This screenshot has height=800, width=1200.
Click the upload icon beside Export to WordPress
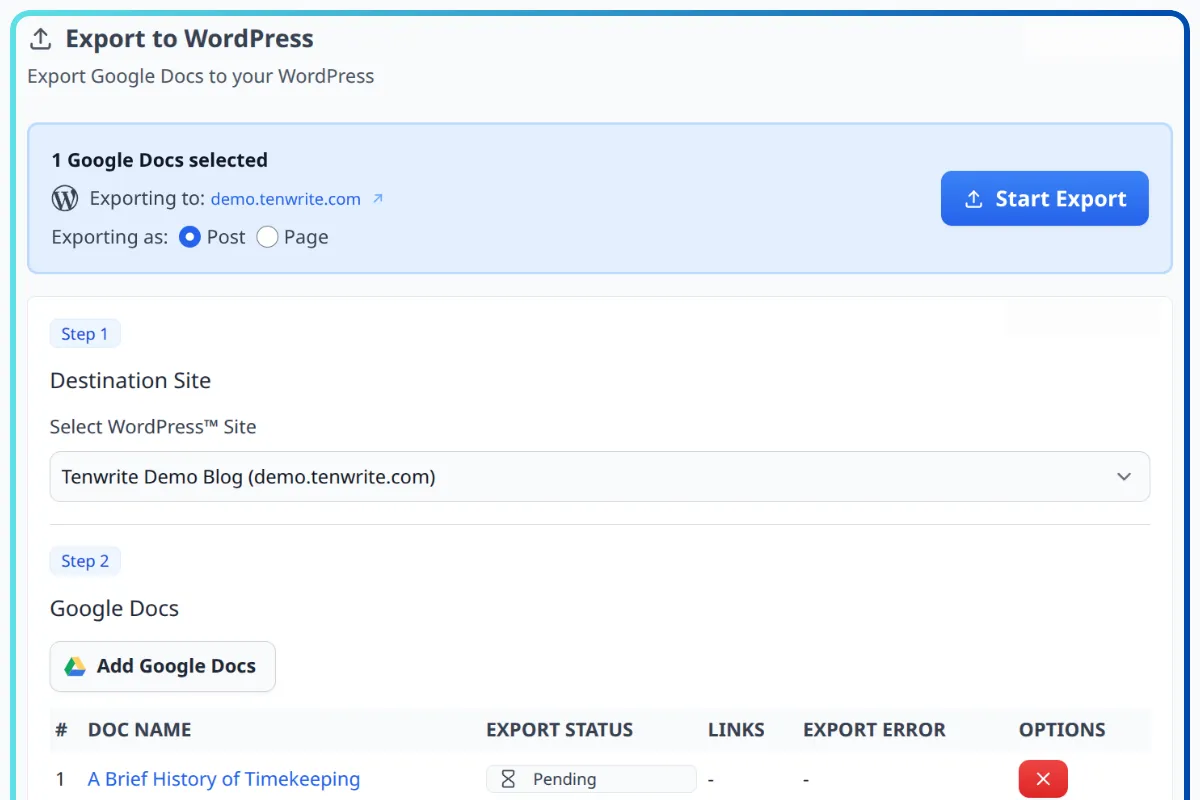(x=40, y=37)
